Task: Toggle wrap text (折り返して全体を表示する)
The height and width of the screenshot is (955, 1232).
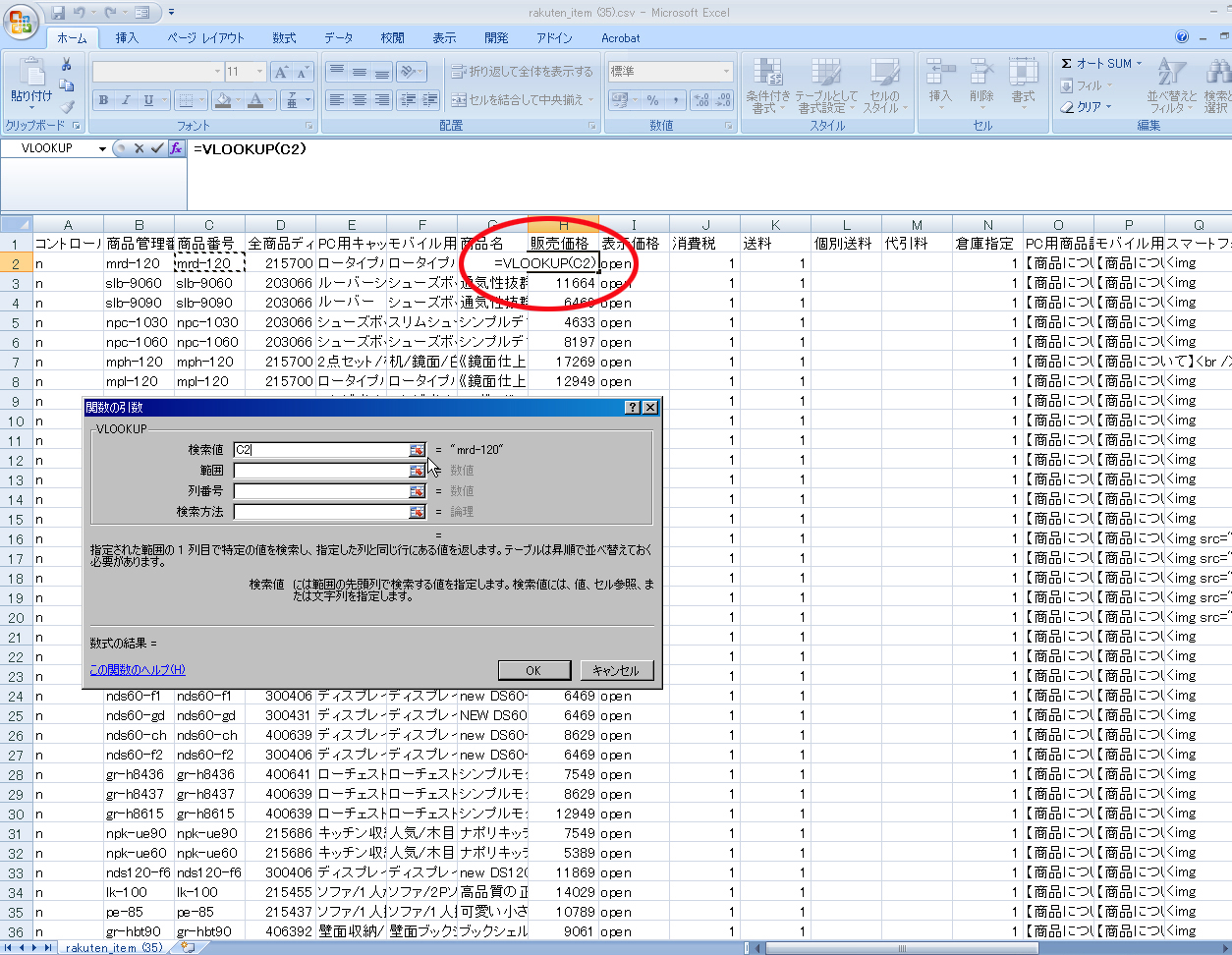Action: click(x=523, y=72)
